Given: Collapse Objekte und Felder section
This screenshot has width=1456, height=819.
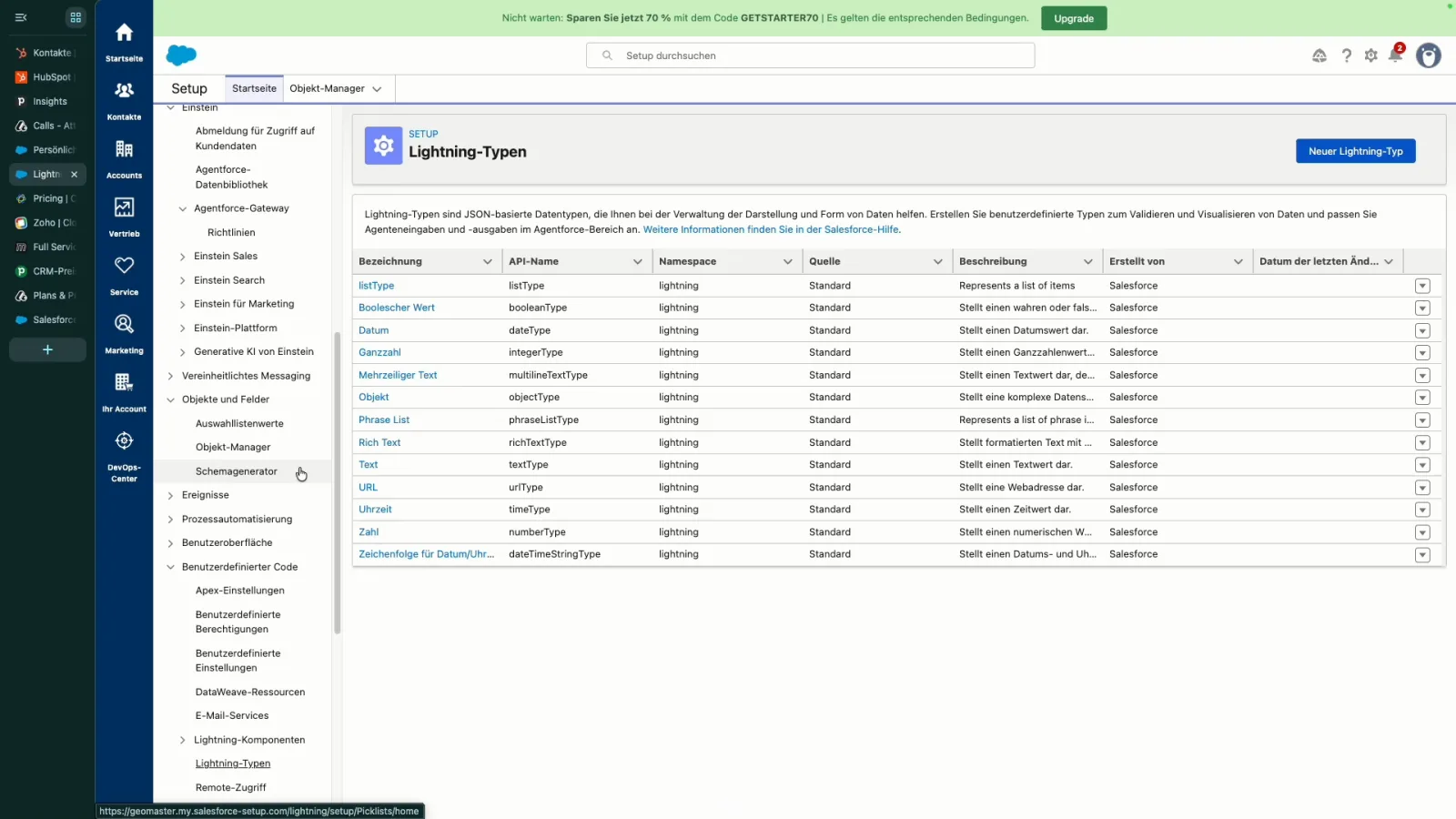Looking at the screenshot, I should (170, 399).
